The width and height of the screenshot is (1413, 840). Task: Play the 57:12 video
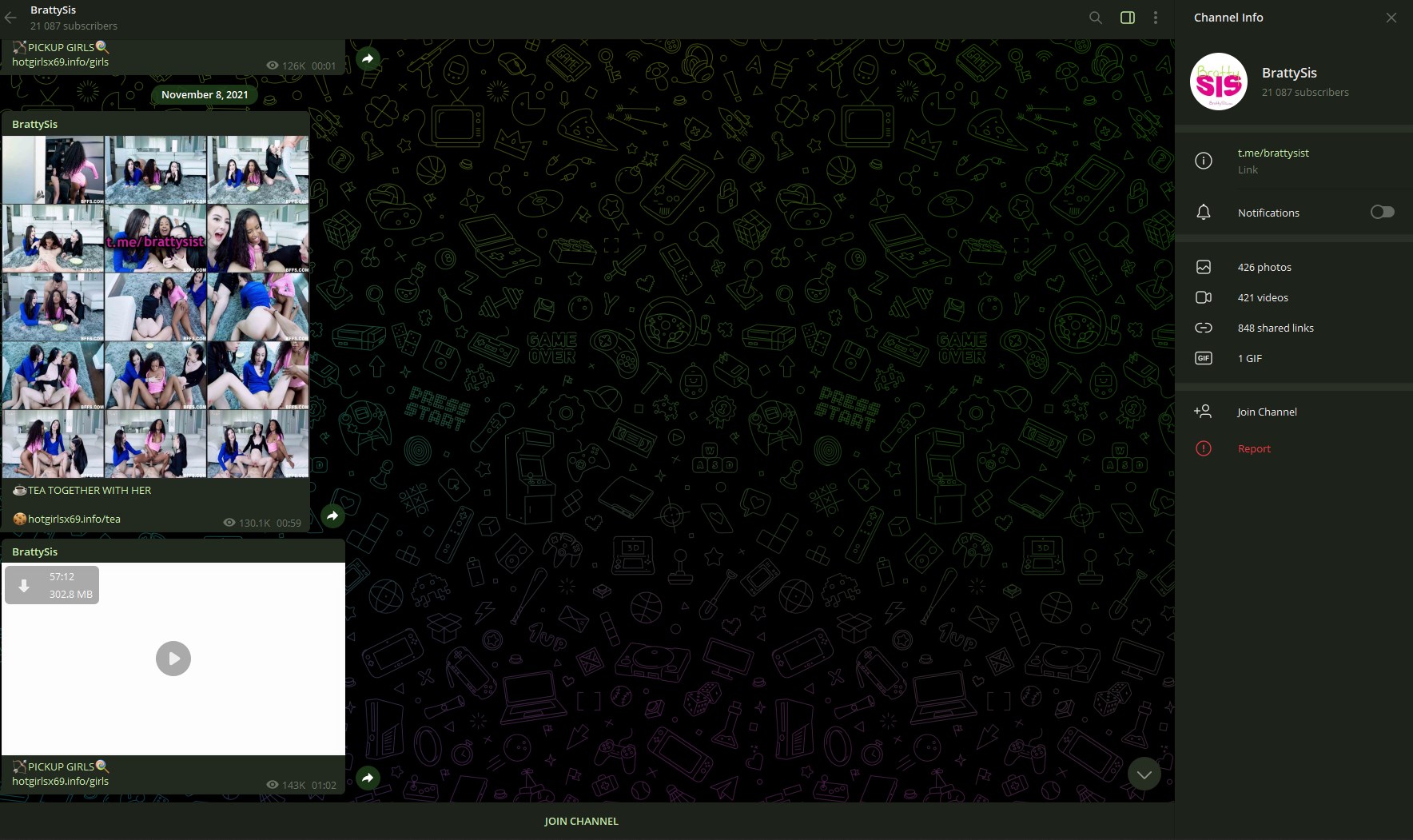pos(173,659)
